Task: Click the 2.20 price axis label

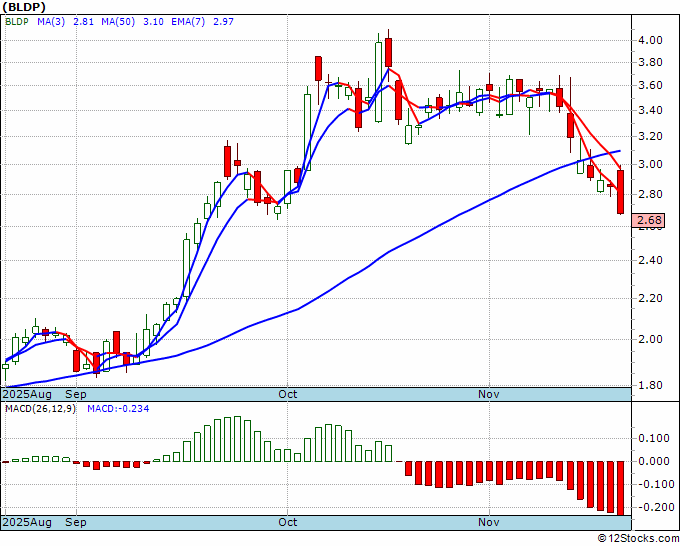Action: [650, 298]
